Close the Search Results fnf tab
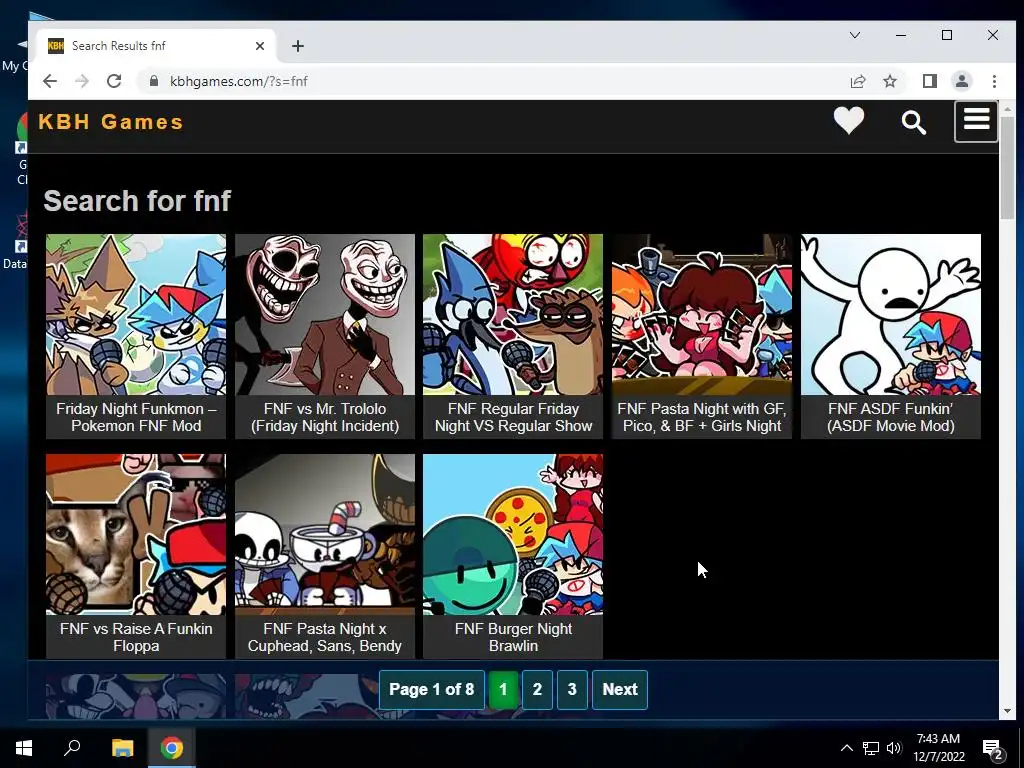 tap(260, 46)
